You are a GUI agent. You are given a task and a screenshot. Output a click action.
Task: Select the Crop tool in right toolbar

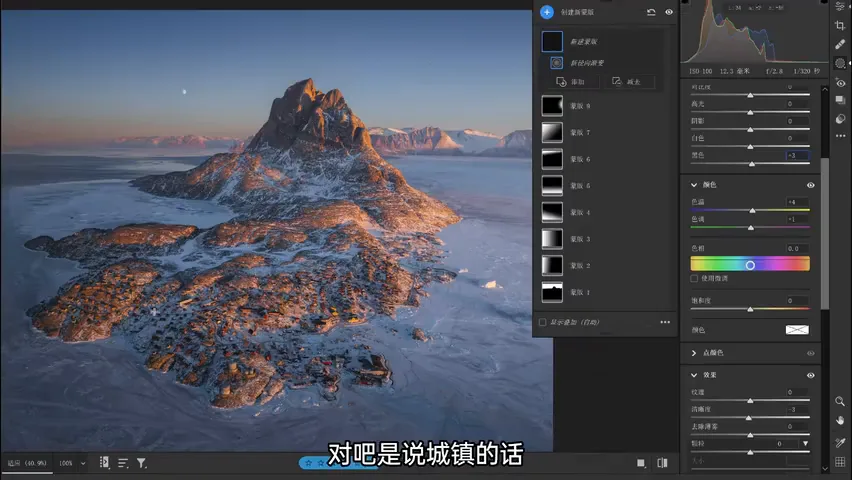pos(840,26)
